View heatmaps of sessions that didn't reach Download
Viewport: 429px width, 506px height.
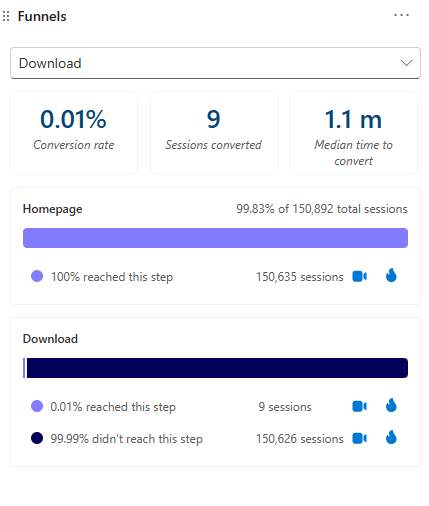[x=391, y=437]
